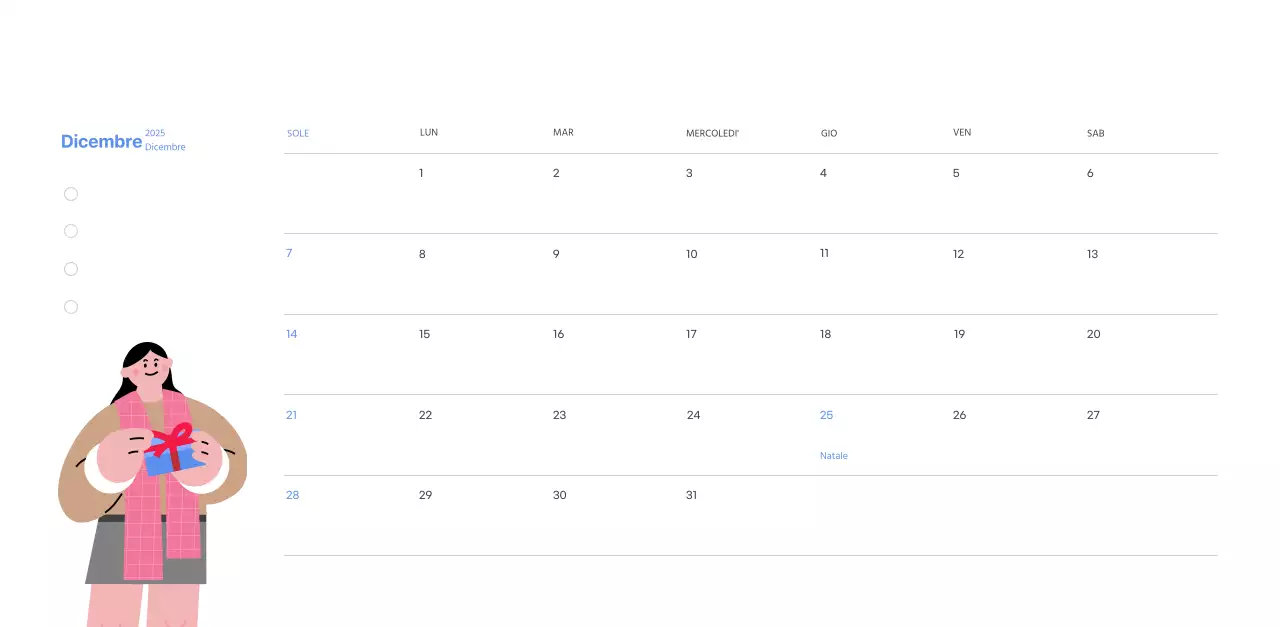Viewport: 1280px width, 627px height.
Task: Select the blue date 21
Action: click(x=291, y=414)
